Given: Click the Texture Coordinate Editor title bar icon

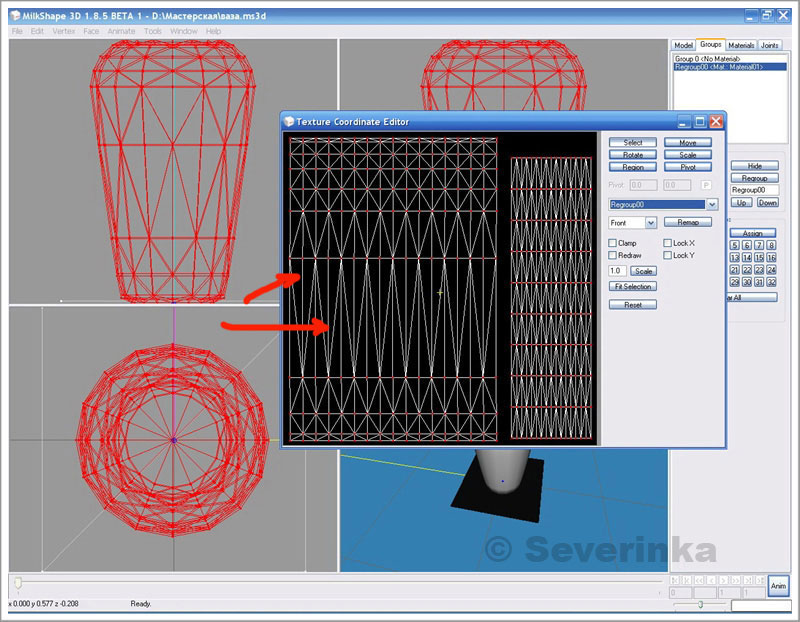Looking at the screenshot, I should click(289, 122).
